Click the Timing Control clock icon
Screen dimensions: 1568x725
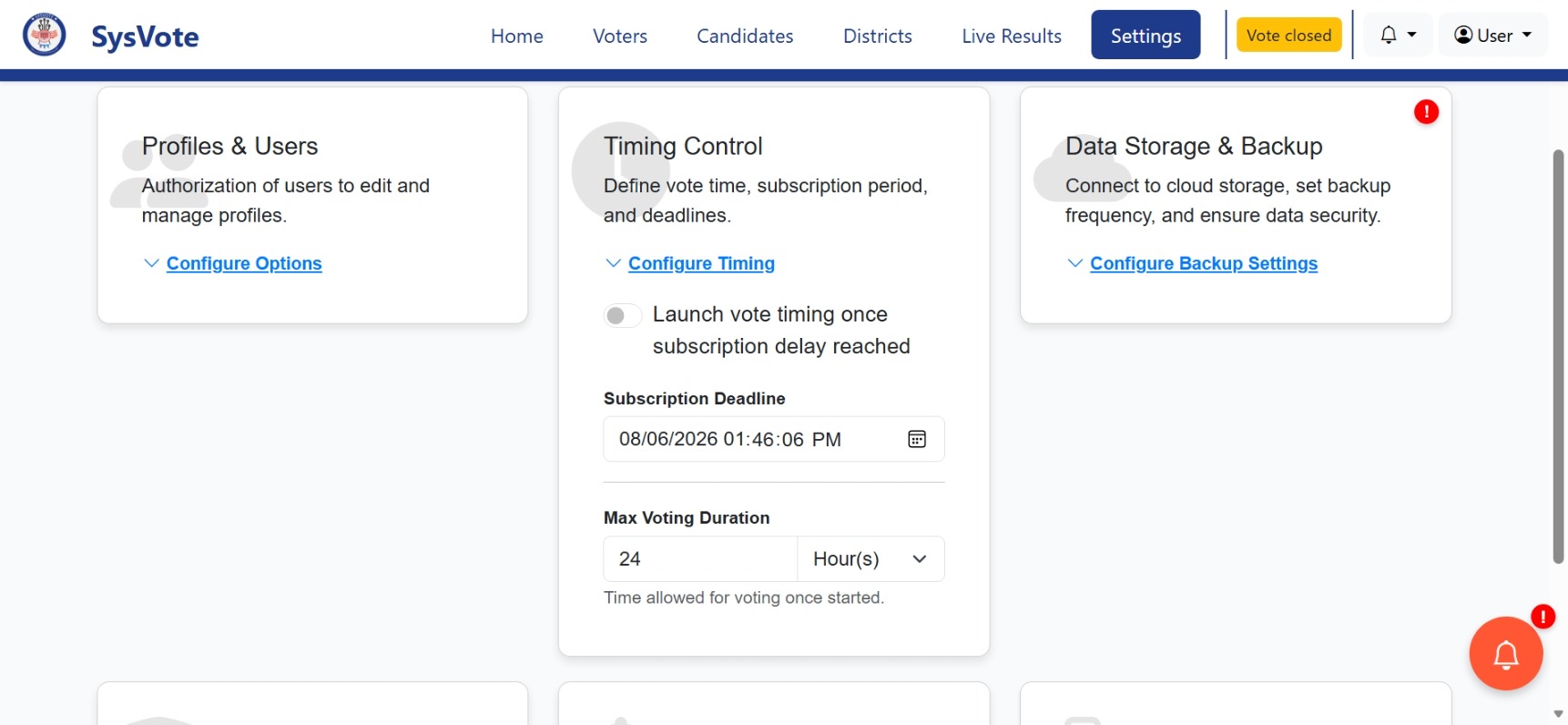(620, 170)
